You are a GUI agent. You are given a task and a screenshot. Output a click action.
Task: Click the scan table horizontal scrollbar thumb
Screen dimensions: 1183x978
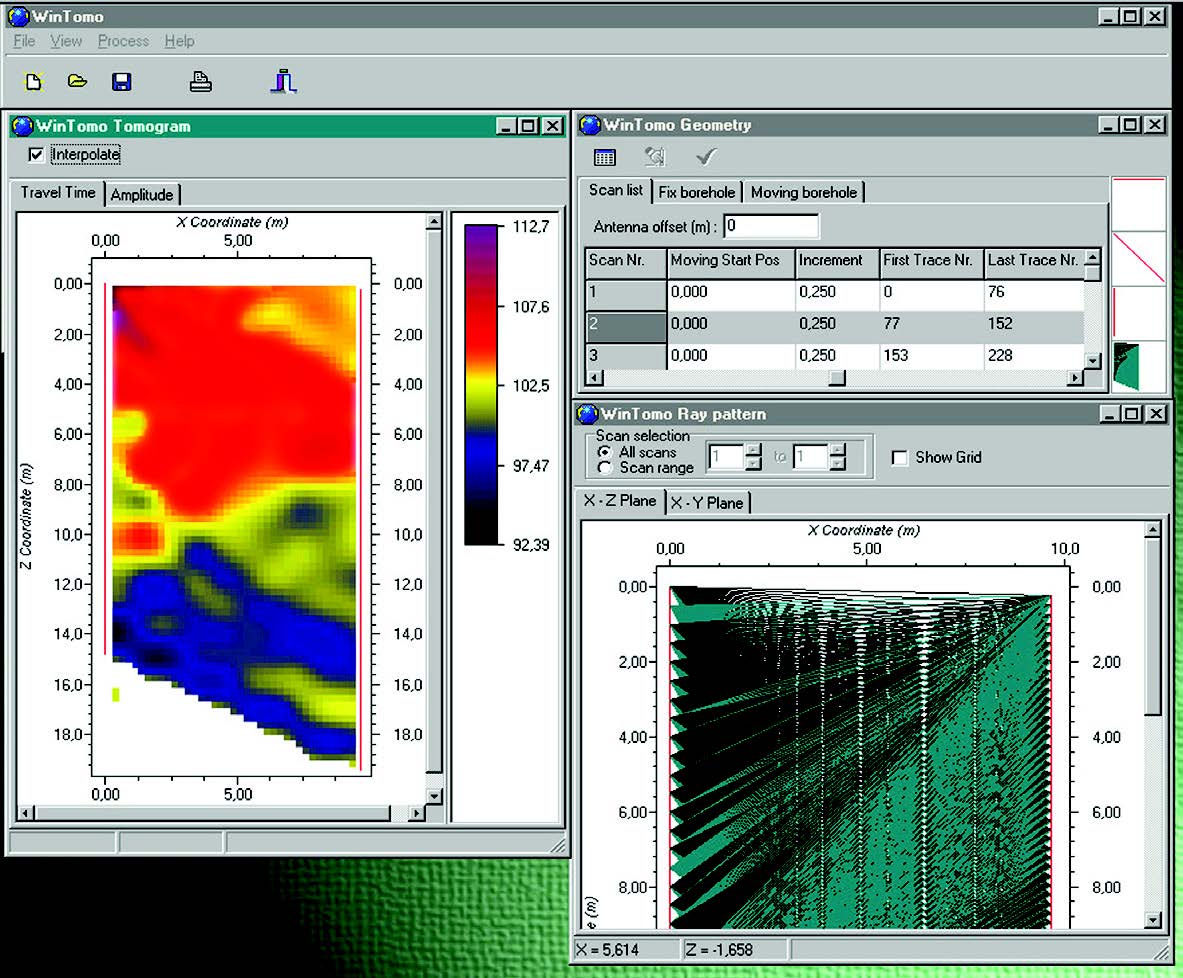point(837,377)
